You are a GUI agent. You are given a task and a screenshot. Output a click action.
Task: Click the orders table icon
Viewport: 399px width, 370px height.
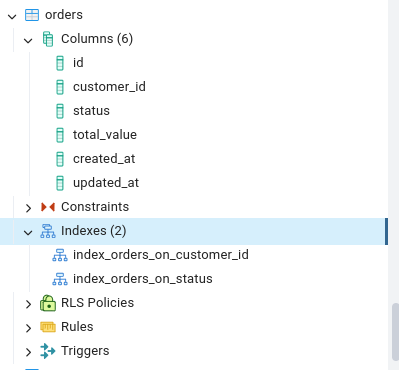[x=32, y=15]
